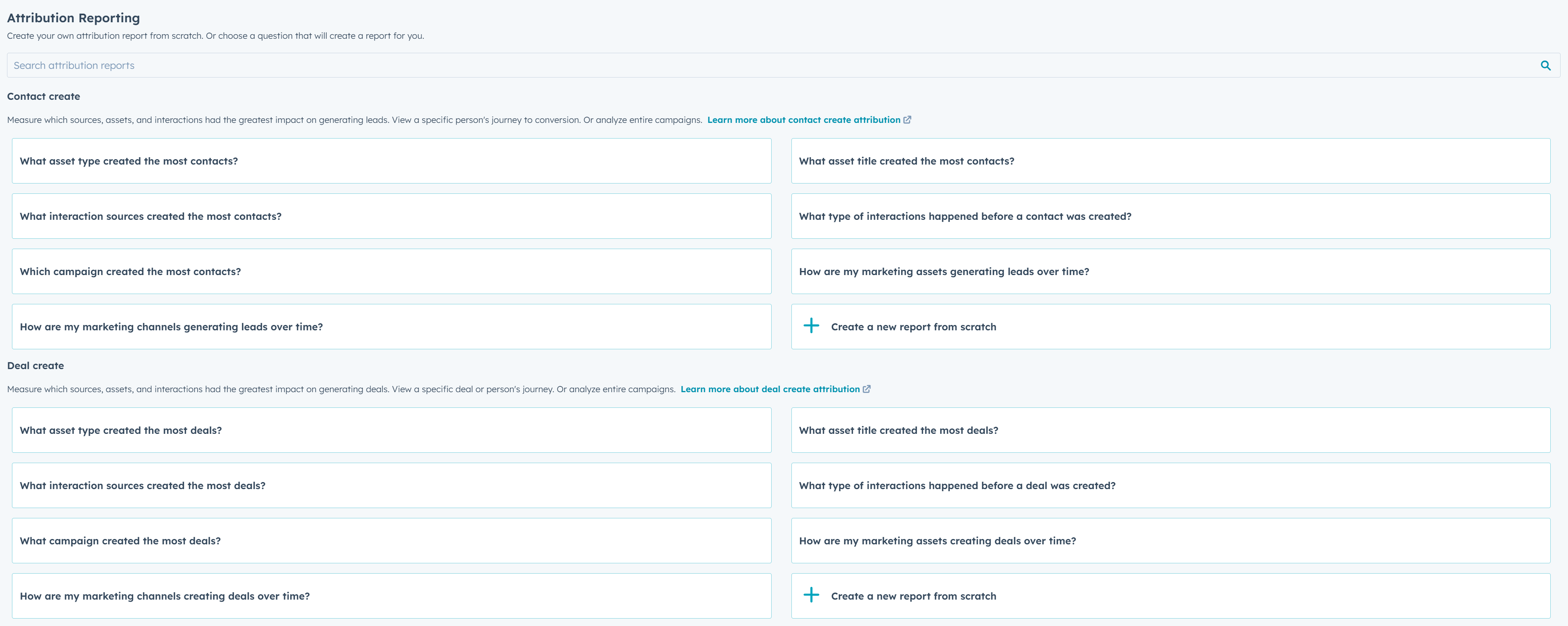Select 'Which campaign created the most contacts?'
The height and width of the screenshot is (626, 1568).
tap(391, 271)
